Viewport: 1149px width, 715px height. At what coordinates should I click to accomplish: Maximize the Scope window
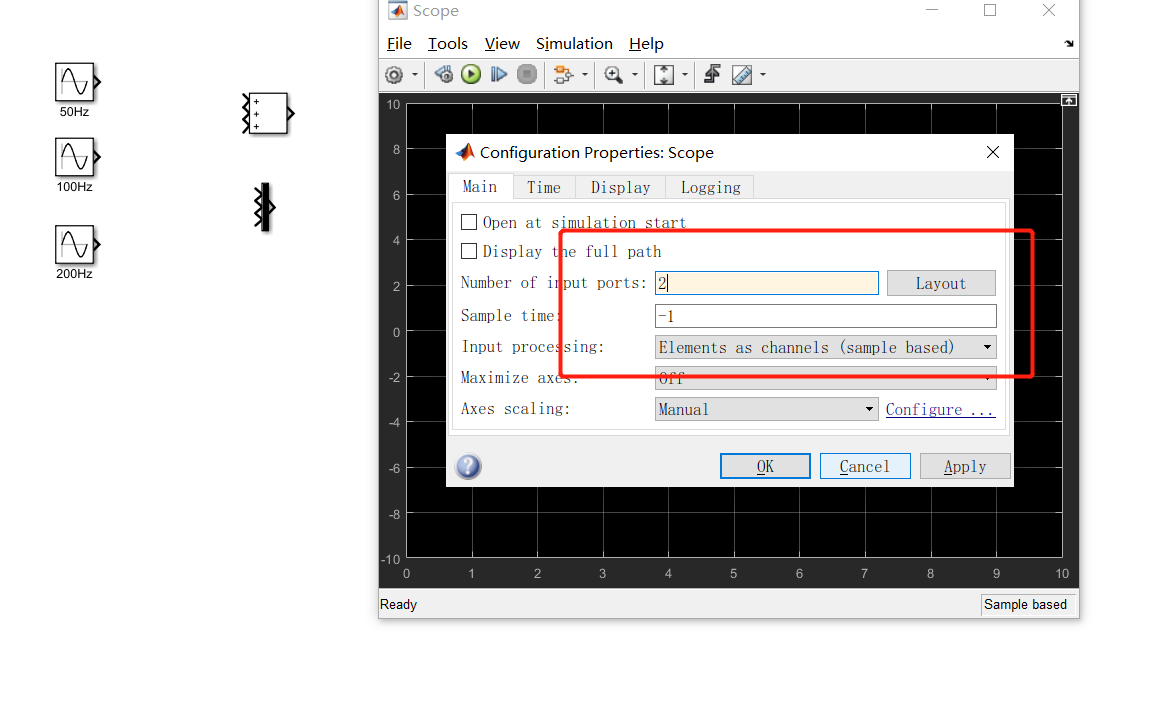pos(990,10)
